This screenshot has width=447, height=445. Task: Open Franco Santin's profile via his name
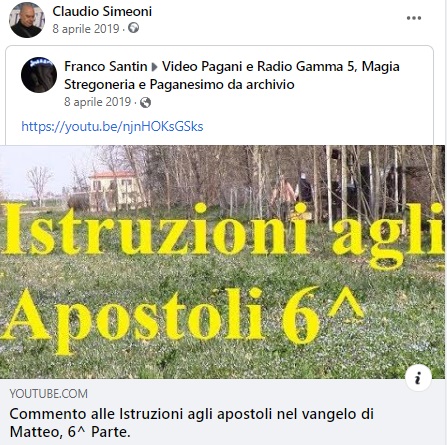tap(106, 66)
